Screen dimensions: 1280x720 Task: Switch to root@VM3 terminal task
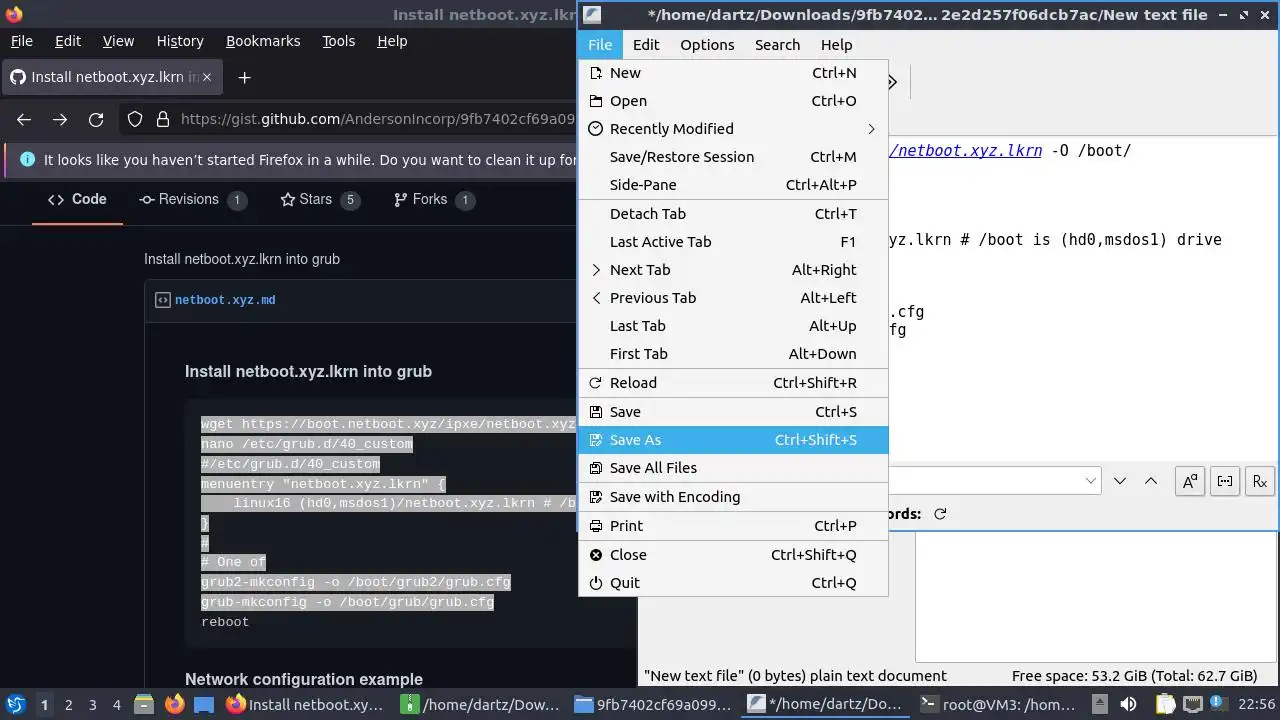(998, 705)
